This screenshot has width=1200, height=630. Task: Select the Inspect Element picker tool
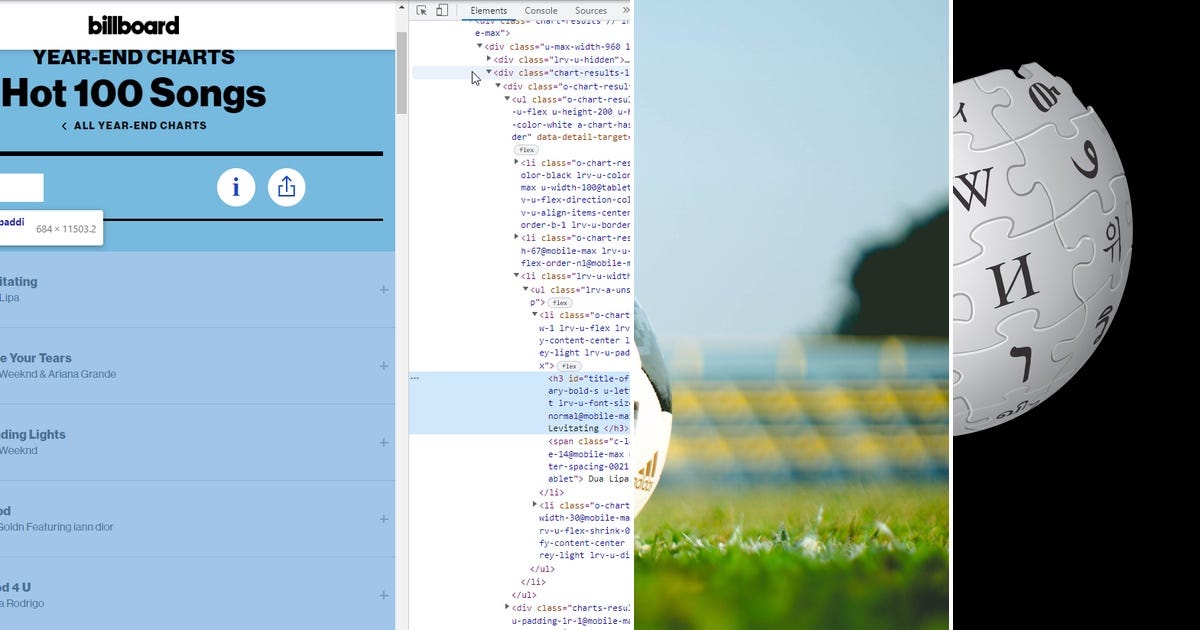point(422,10)
